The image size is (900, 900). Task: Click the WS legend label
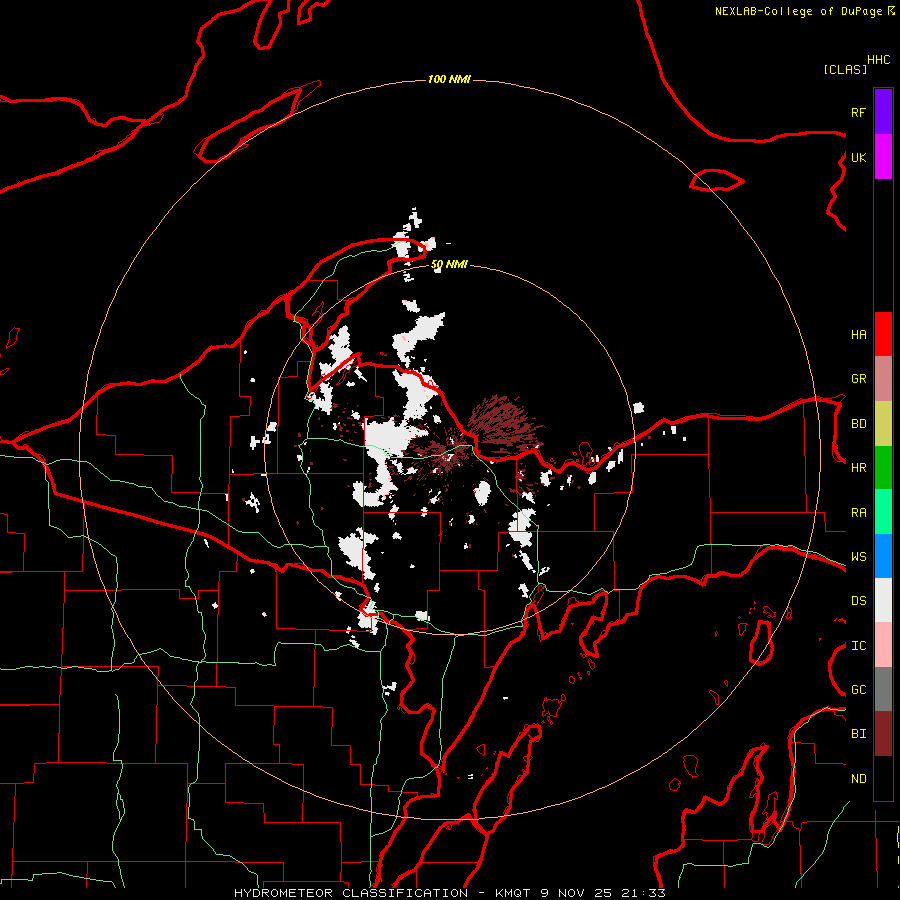[x=858, y=557]
